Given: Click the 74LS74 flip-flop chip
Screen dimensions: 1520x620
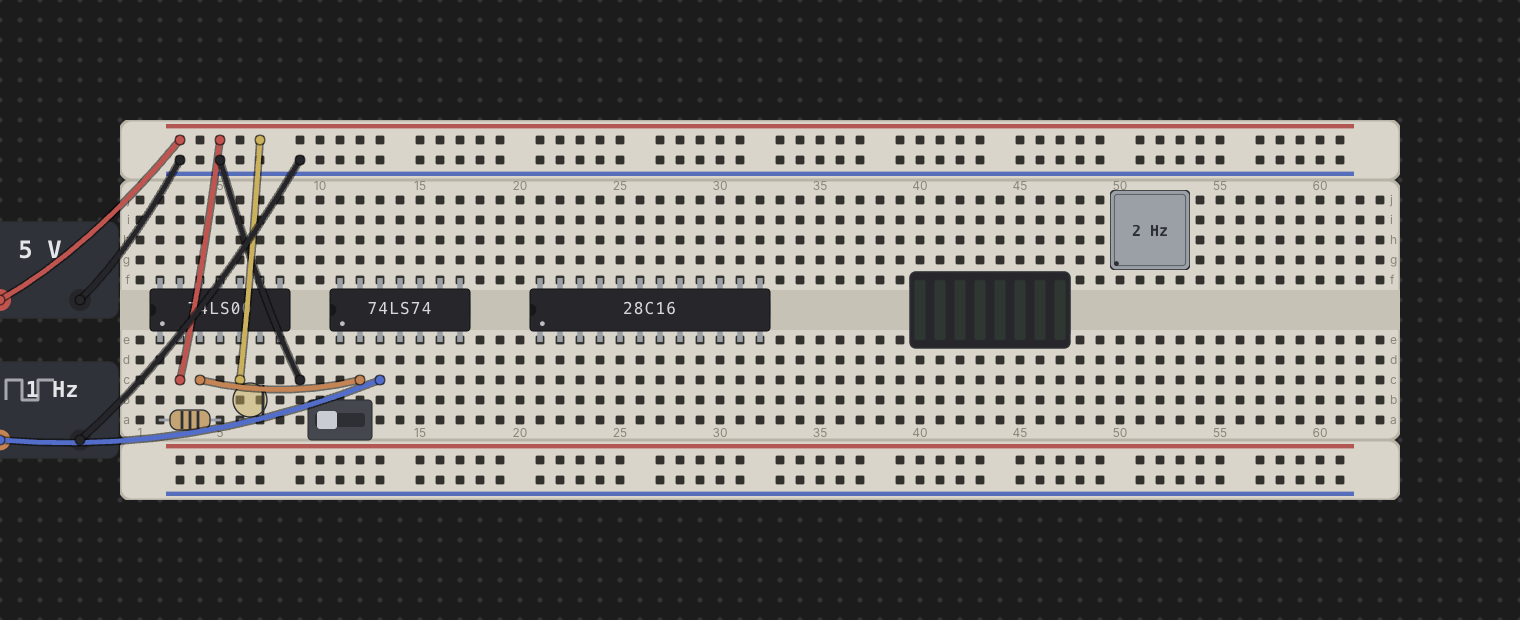Looking at the screenshot, I should click(x=400, y=309).
